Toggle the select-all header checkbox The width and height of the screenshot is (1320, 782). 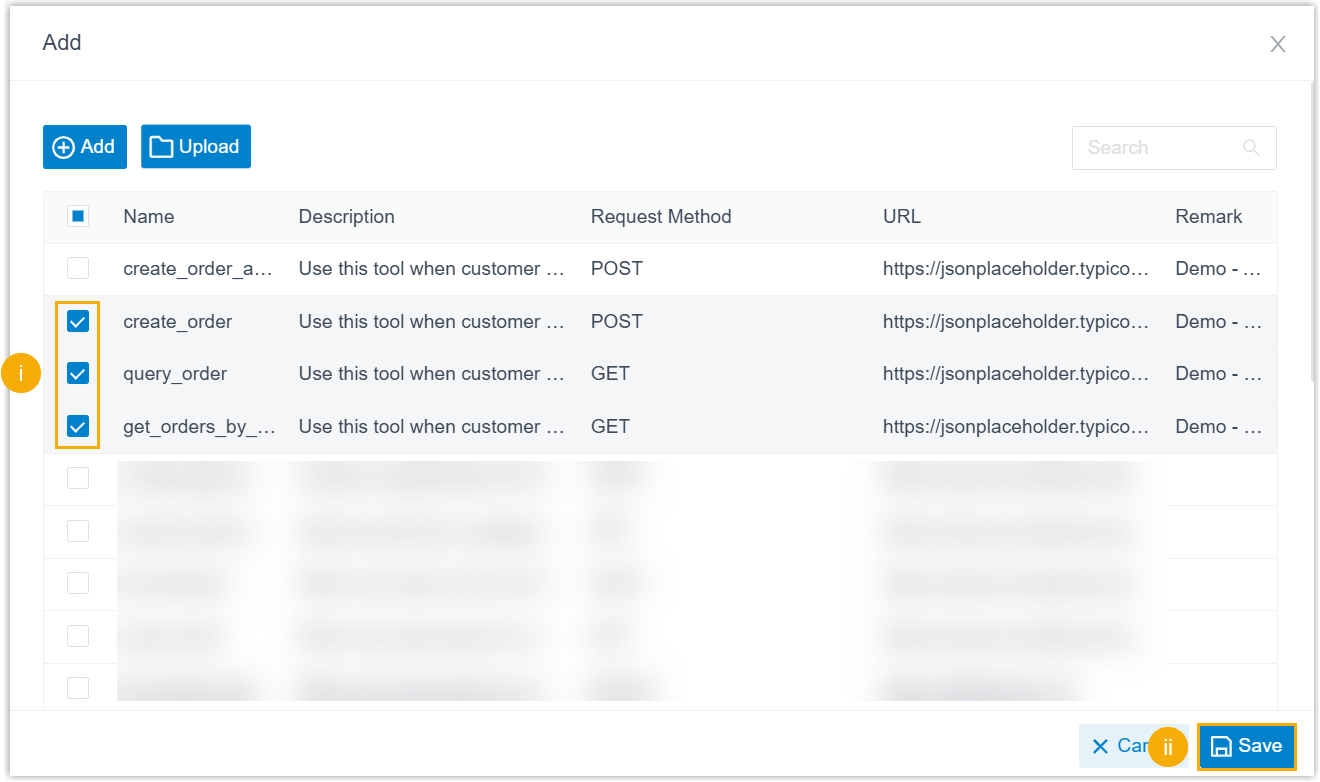pyautogui.click(x=78, y=216)
